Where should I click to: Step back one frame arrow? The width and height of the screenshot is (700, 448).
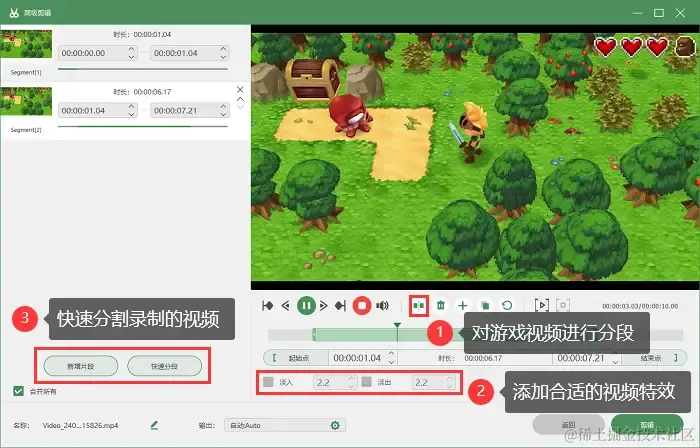(286, 306)
